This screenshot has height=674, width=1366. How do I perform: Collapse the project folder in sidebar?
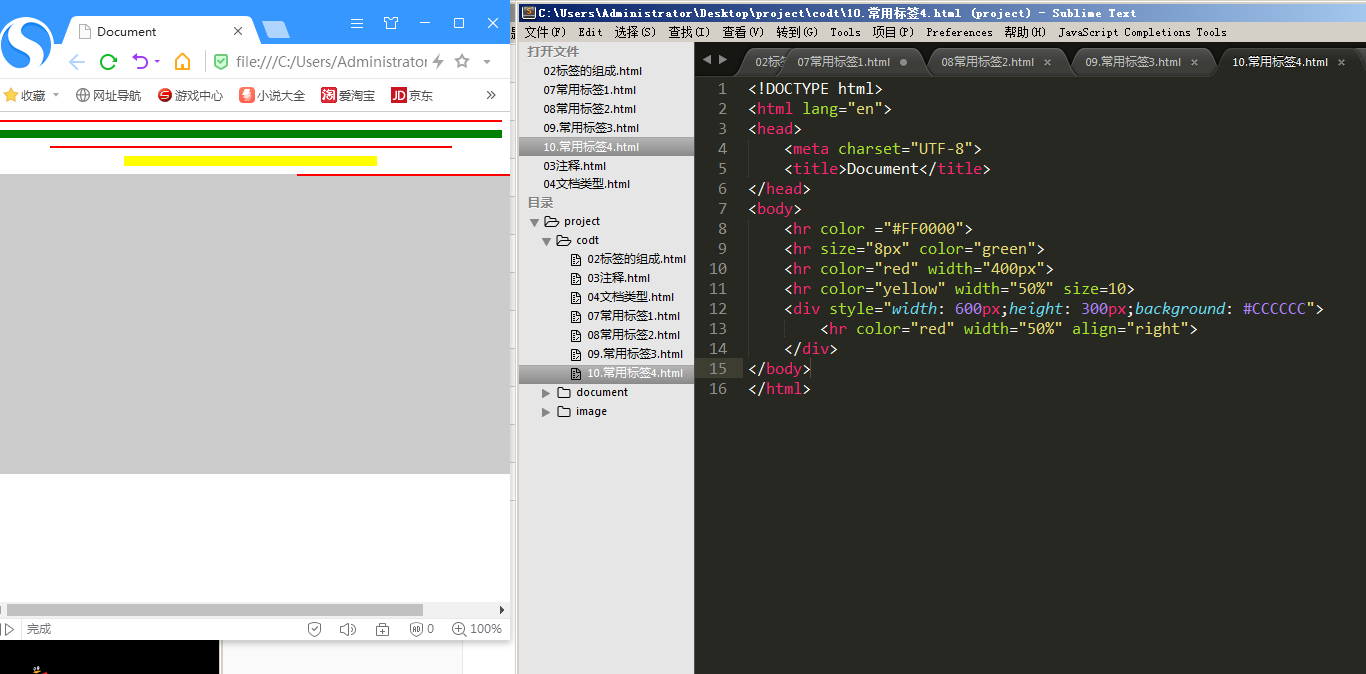534,222
